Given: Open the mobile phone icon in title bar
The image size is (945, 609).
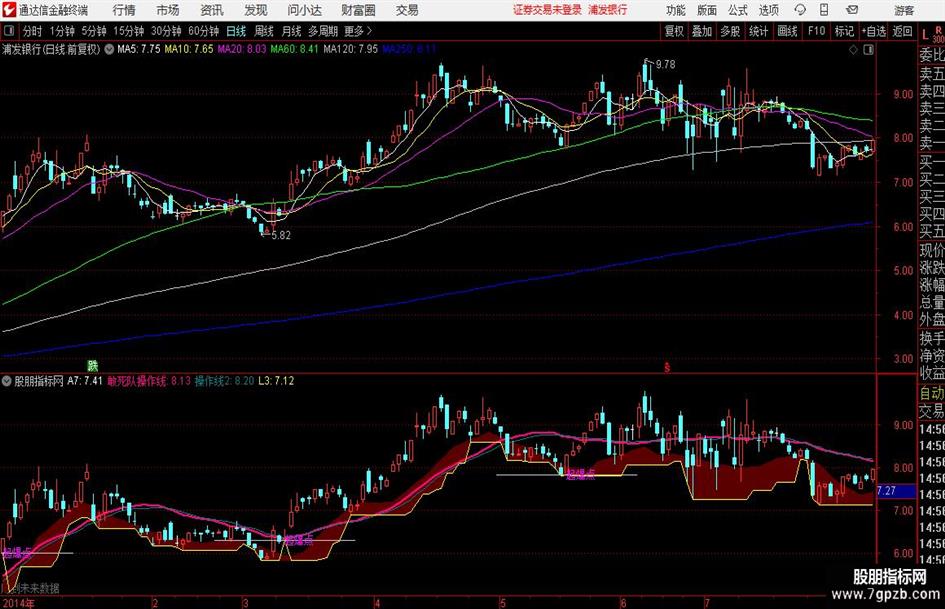Looking at the screenshot, I should tap(824, 10).
